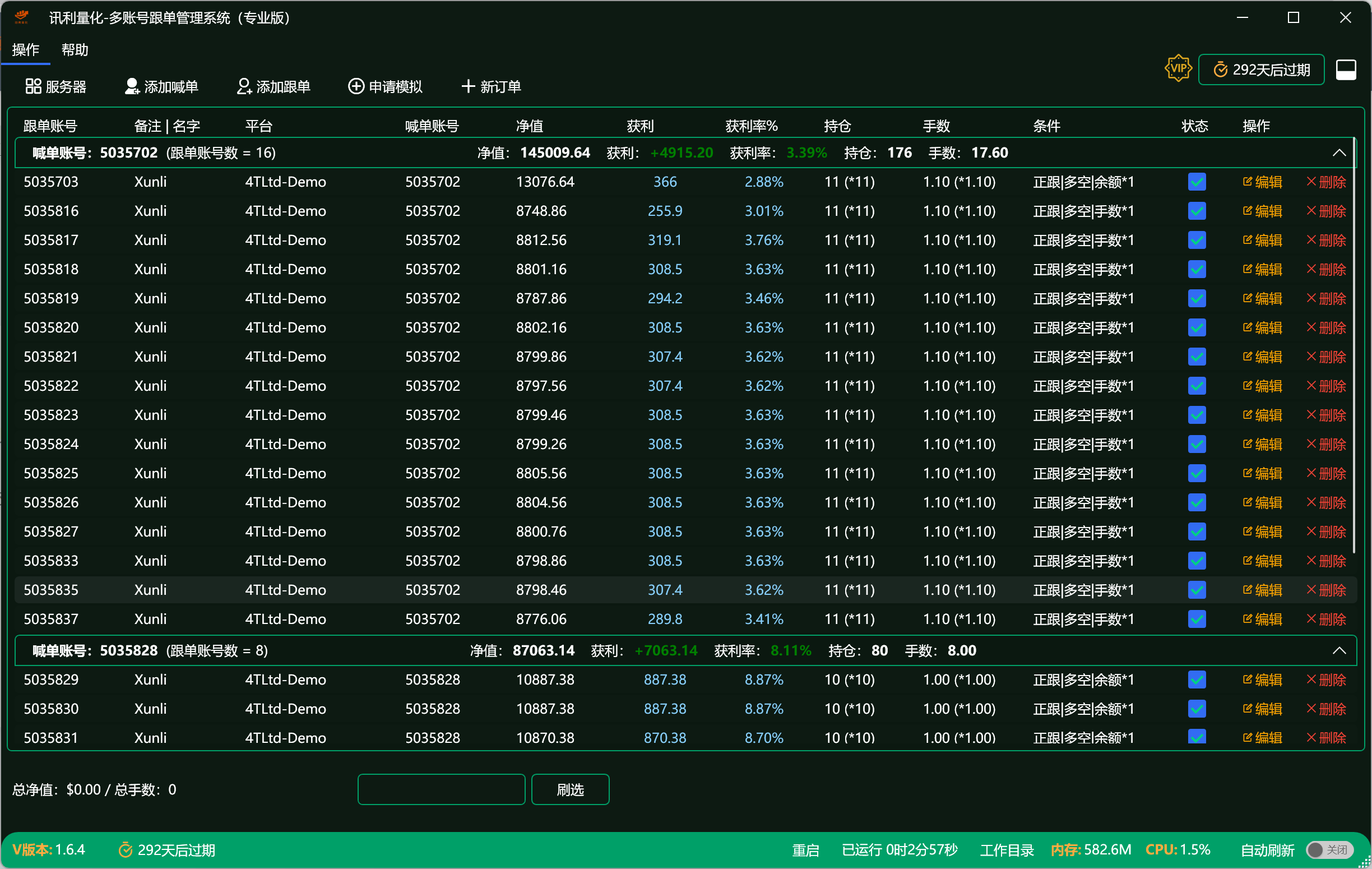The height and width of the screenshot is (869, 1372).
Task: Switch on the 自动刷新 auto refresh toggle
Action: click(1329, 849)
